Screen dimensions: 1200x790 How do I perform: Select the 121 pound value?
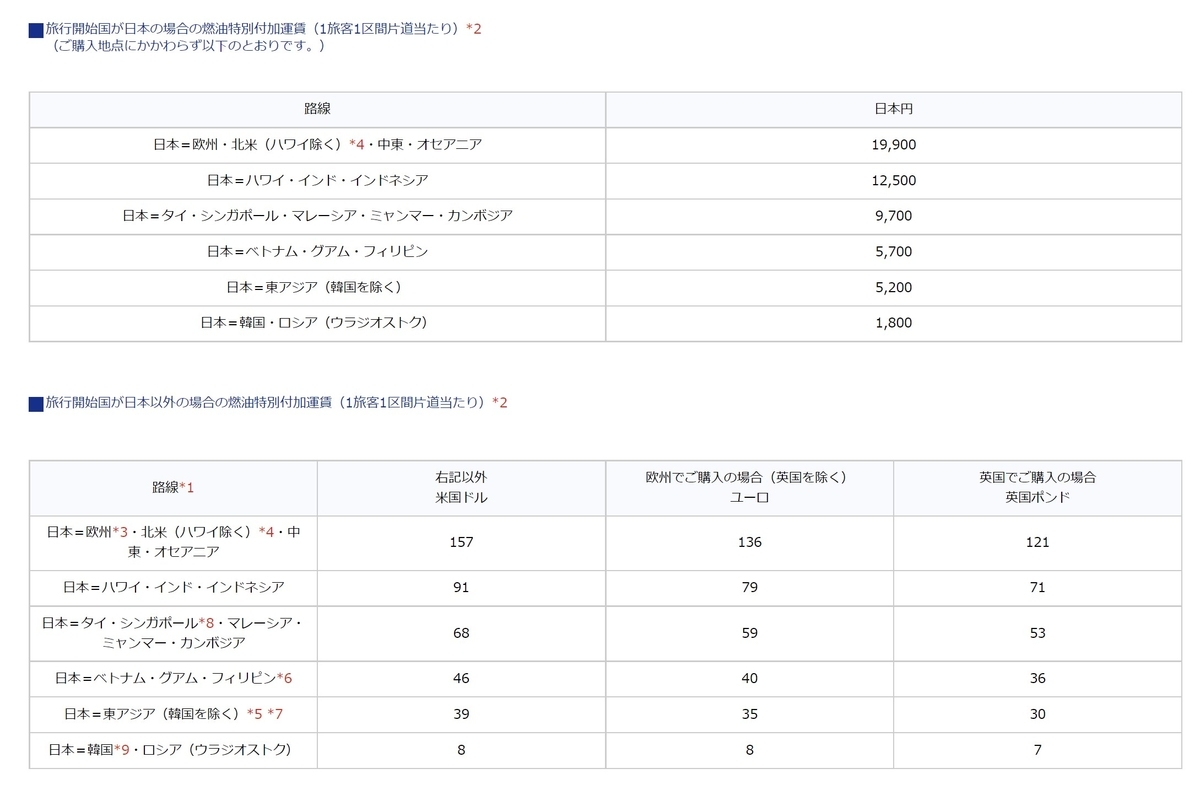tap(1037, 542)
